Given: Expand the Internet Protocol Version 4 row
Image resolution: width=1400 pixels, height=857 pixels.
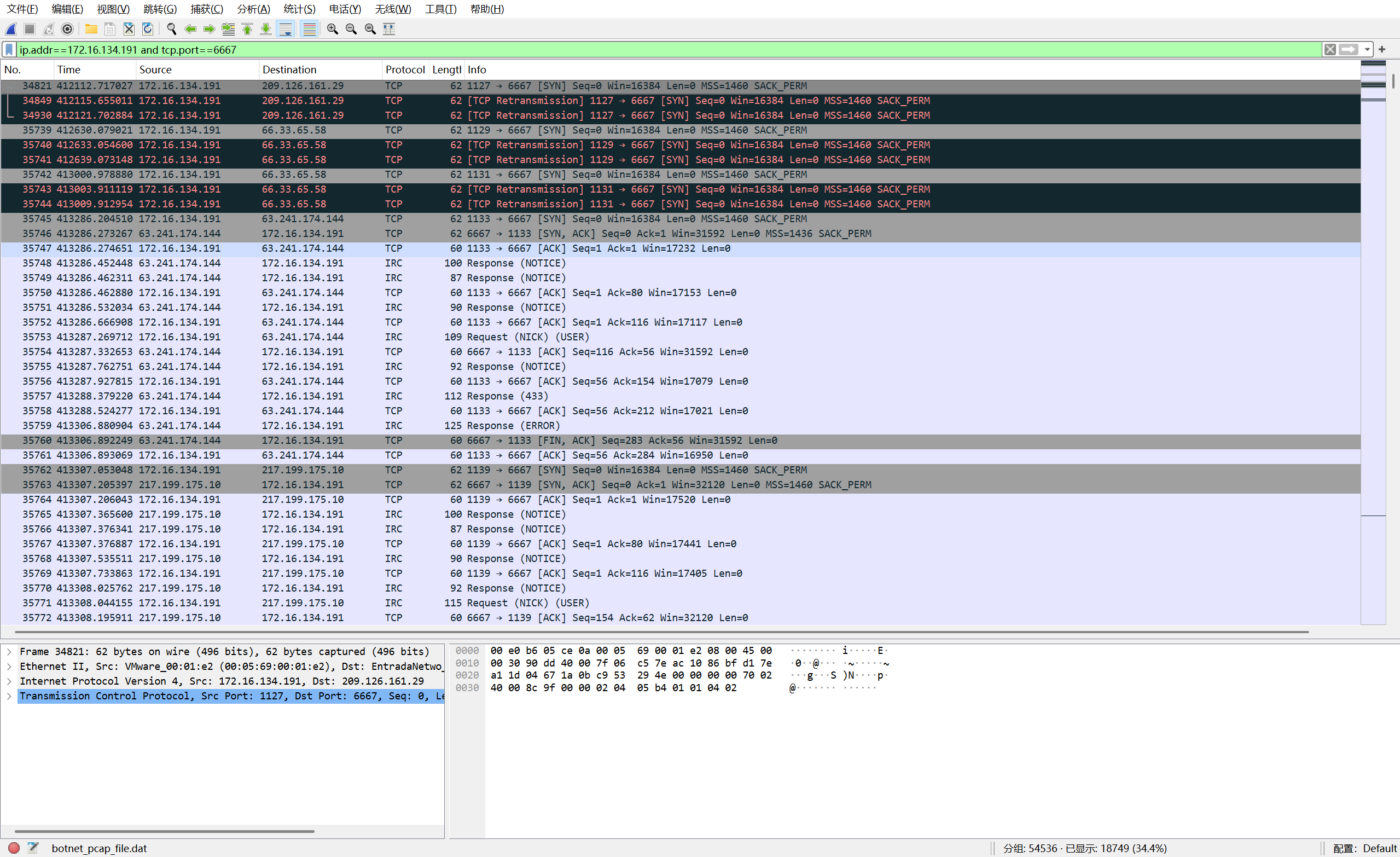Looking at the screenshot, I should 9,681.
